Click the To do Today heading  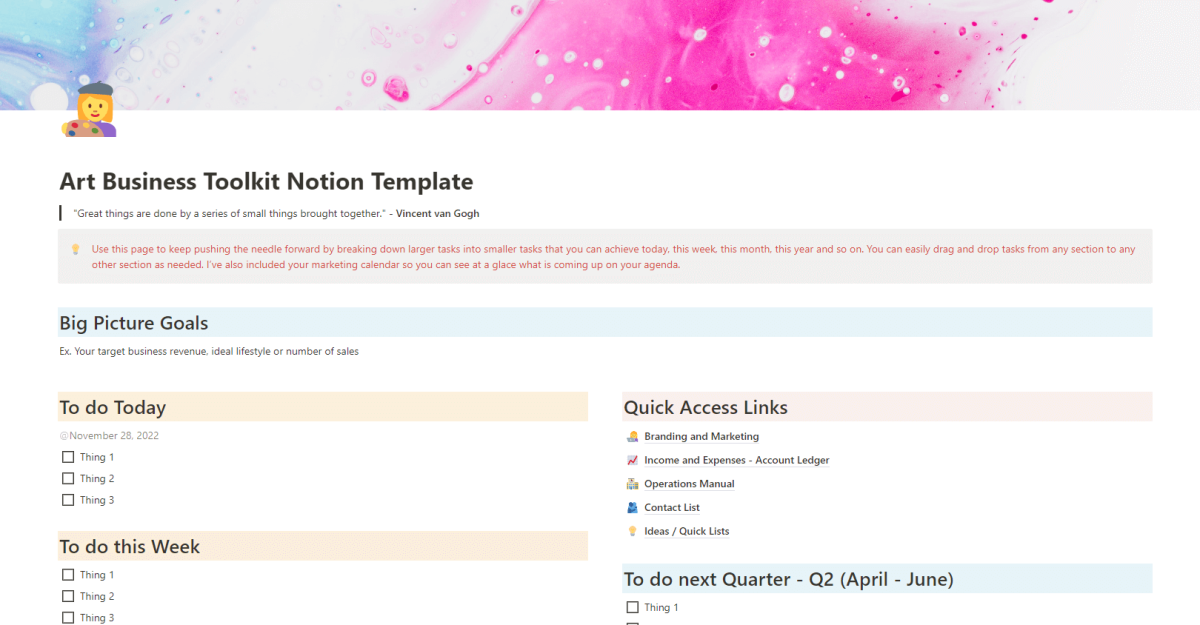[x=113, y=407]
